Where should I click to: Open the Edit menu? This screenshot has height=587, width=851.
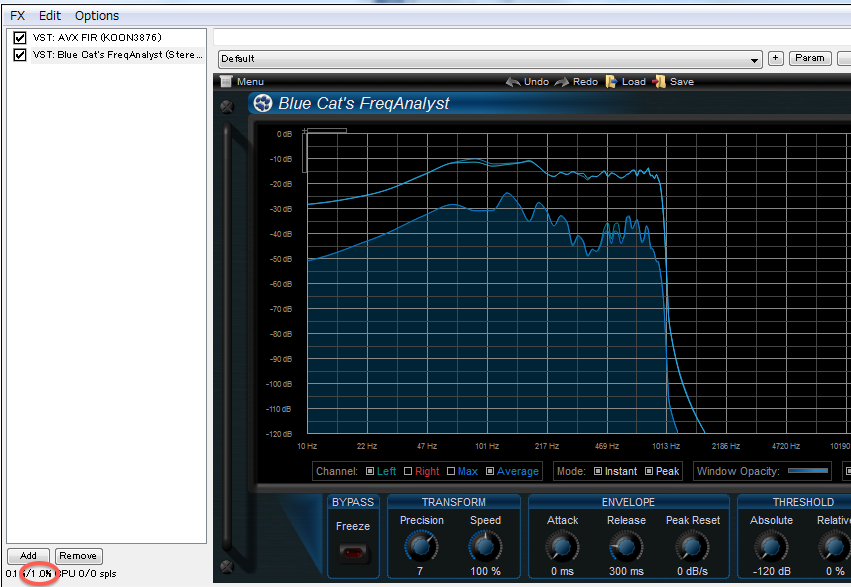49,16
